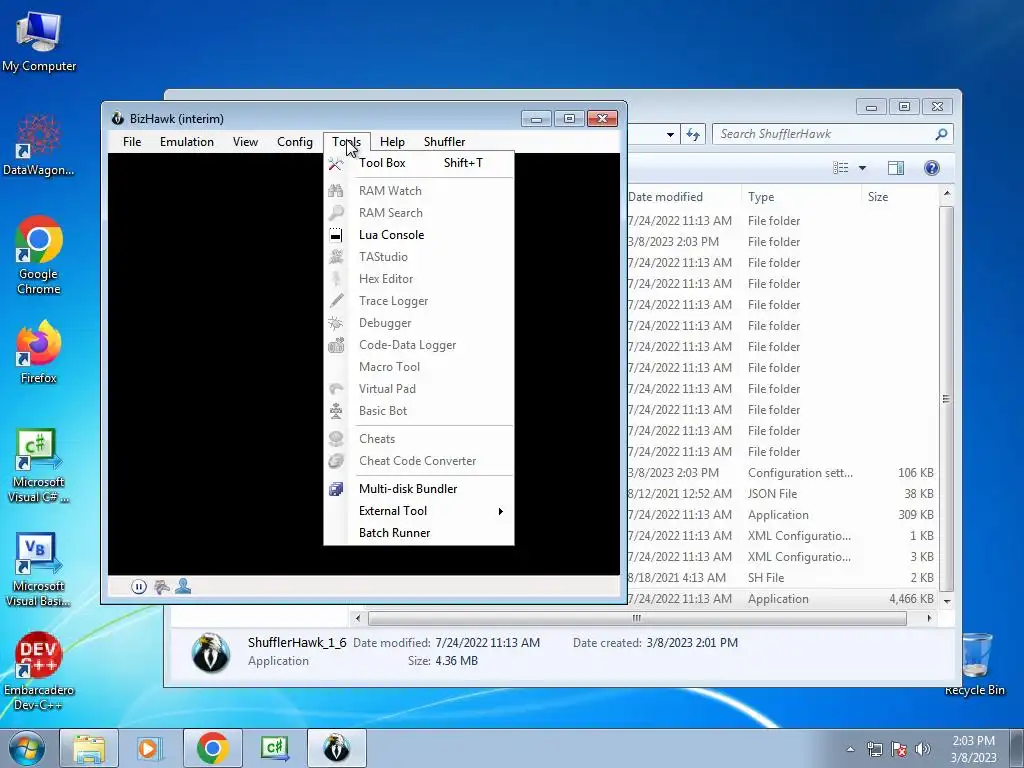Viewport: 1024px width, 768px height.
Task: Expand External Tool submenu
Action: [419, 511]
